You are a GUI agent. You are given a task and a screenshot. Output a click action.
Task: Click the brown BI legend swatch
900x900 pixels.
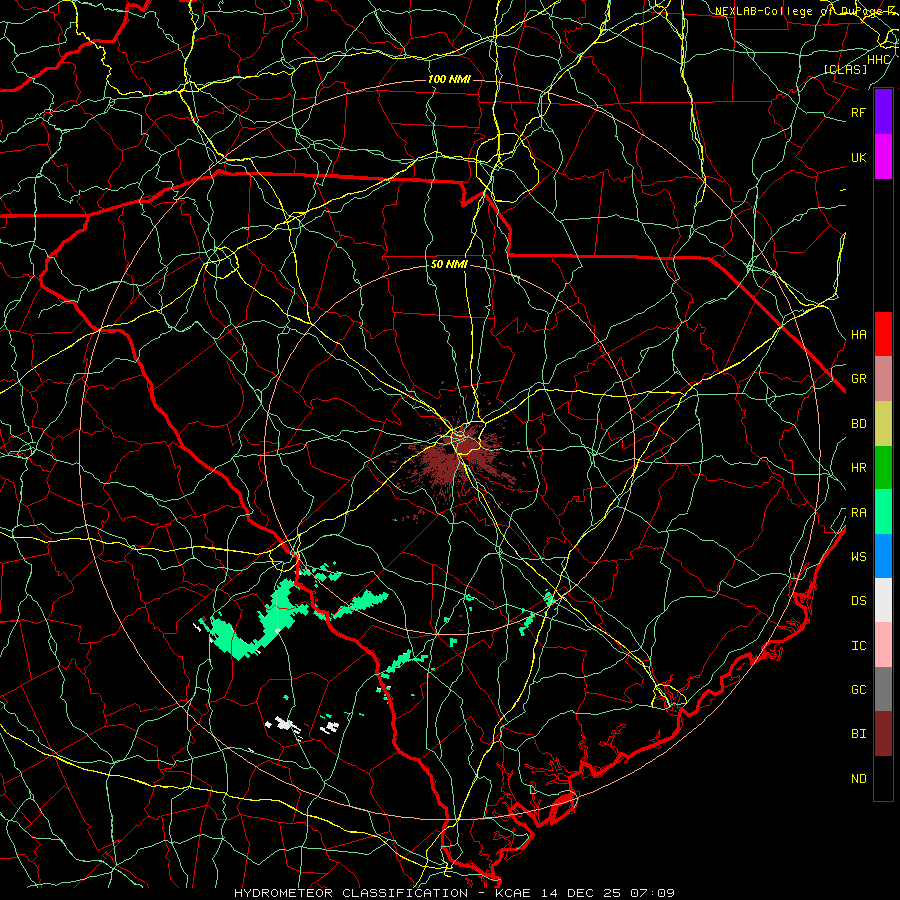click(883, 733)
